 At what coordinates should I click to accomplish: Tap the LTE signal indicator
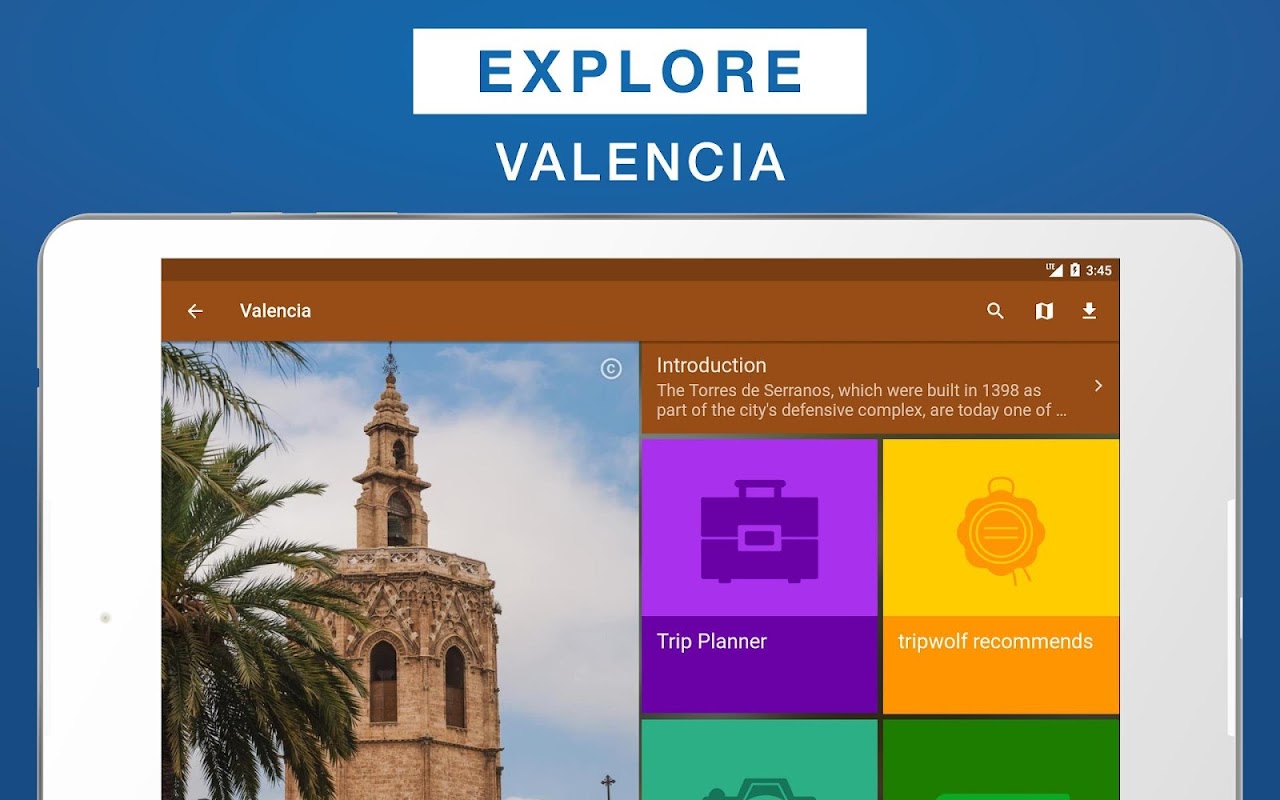tap(1054, 270)
